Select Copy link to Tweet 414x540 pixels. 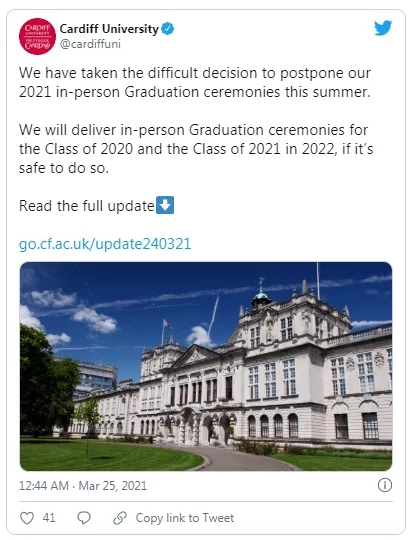pyautogui.click(x=185, y=518)
